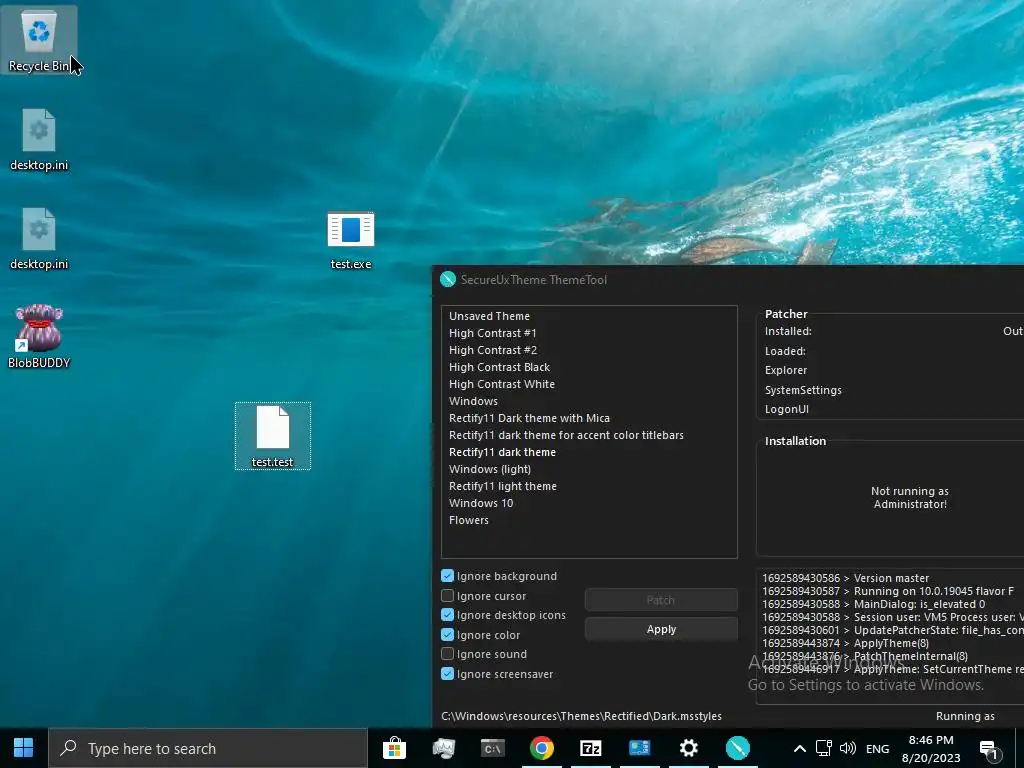Click the ENG language indicator

[877, 748]
